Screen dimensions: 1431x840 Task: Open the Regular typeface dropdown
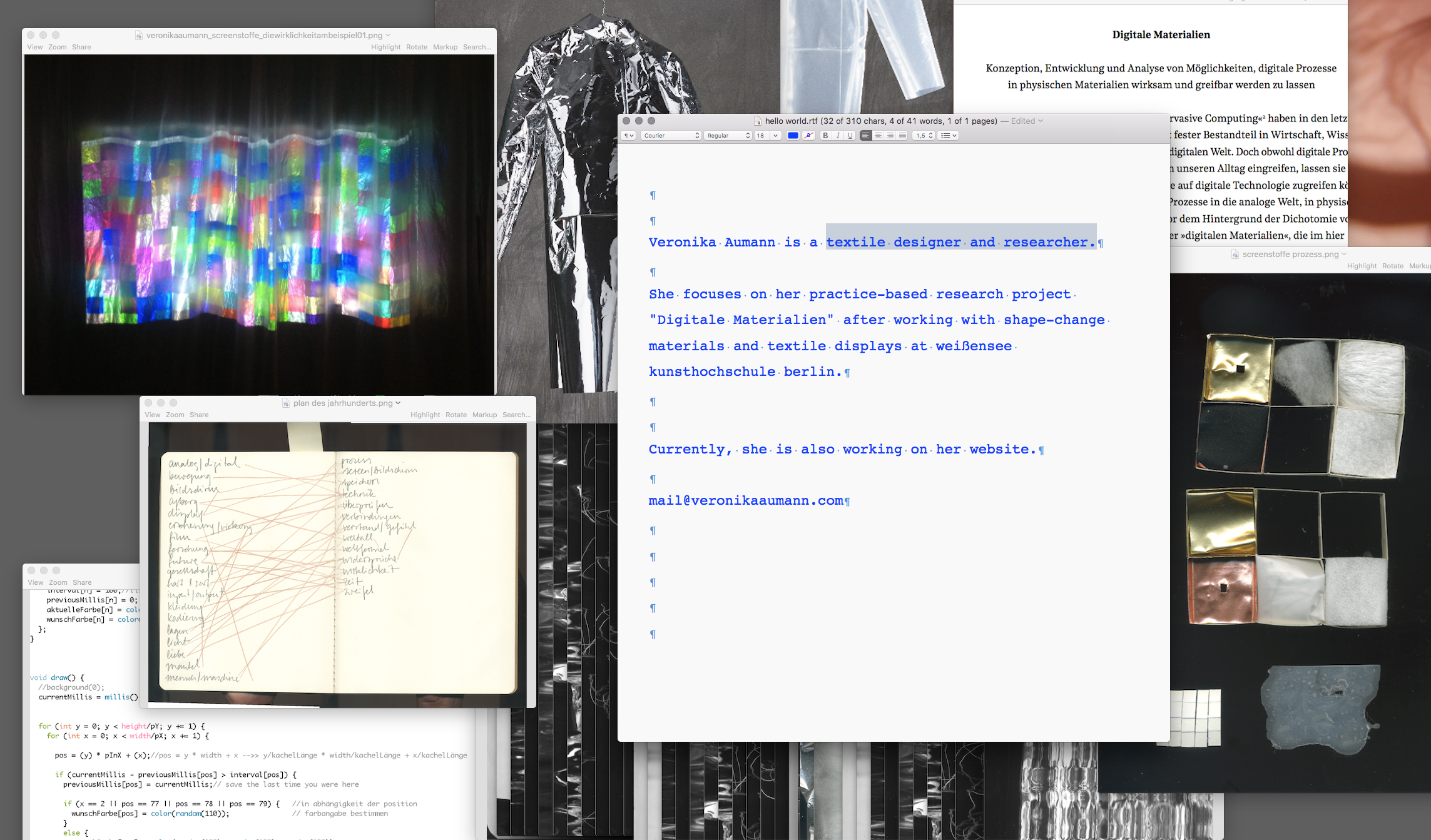point(727,136)
